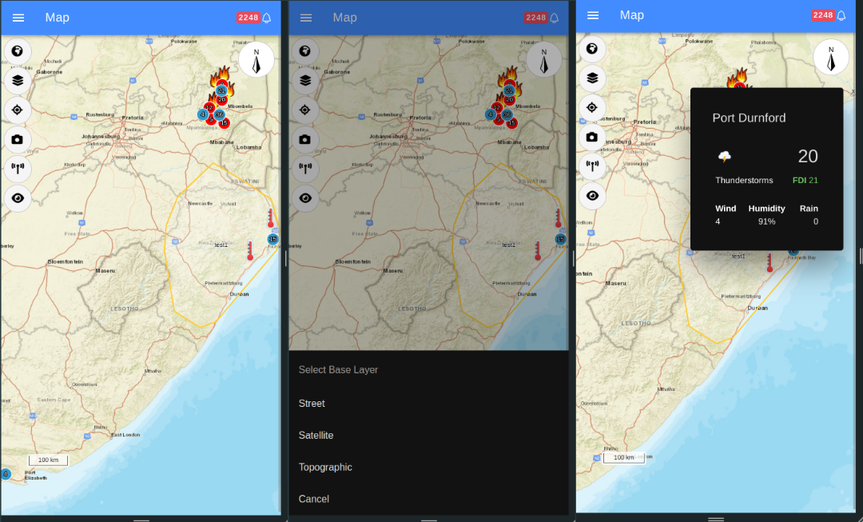Viewport: 863px width, 522px height.
Task: Click globe icon in left panel toolbar
Action: (x=18, y=51)
